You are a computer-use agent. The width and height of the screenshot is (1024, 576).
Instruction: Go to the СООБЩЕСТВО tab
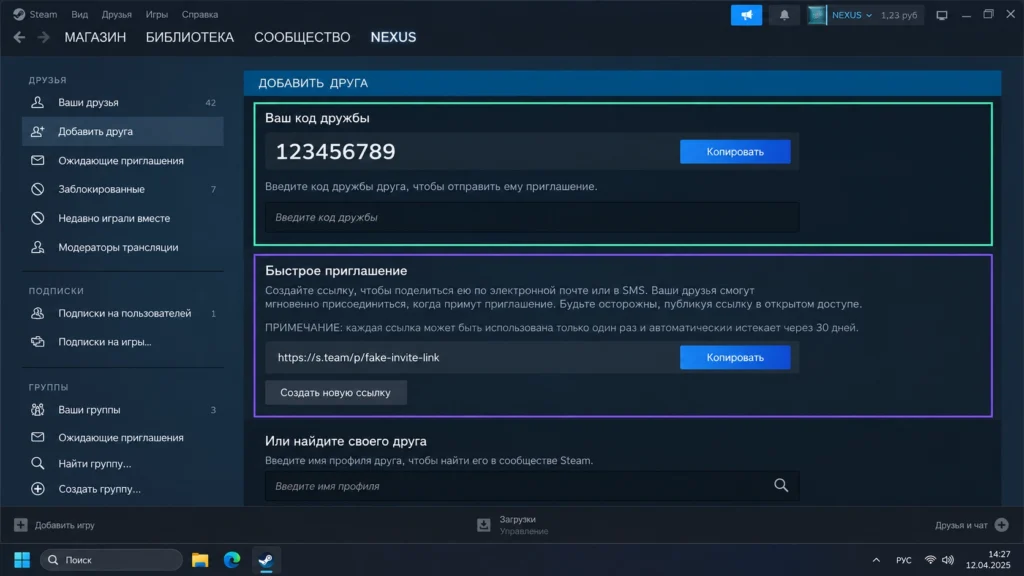302,37
